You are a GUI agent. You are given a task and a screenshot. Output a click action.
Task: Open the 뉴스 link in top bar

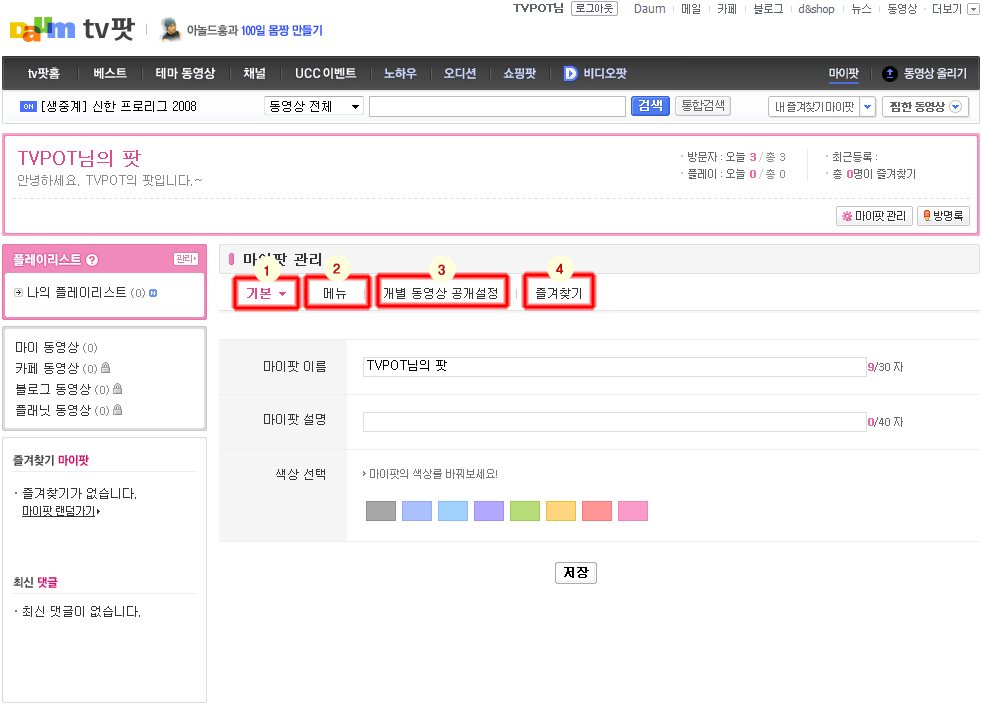[x=861, y=9]
